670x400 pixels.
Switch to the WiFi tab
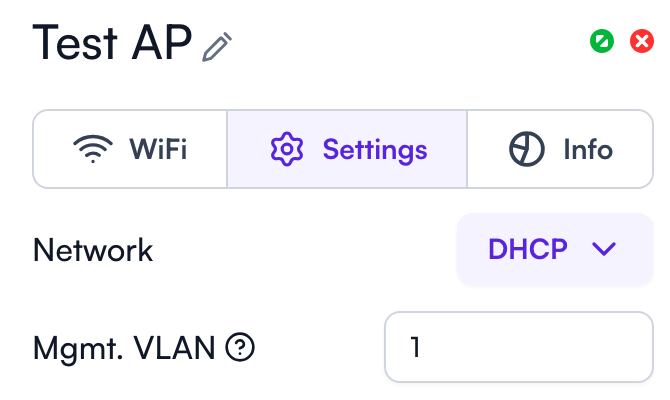[x=131, y=150]
